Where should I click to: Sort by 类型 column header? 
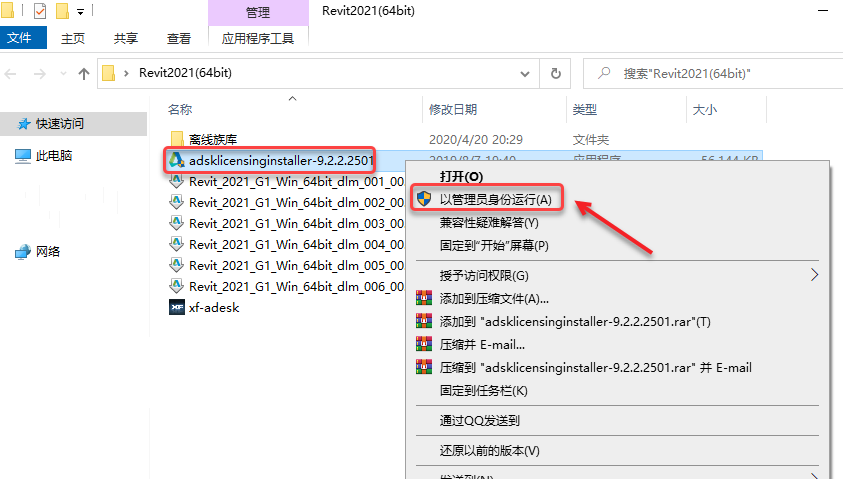click(x=584, y=110)
